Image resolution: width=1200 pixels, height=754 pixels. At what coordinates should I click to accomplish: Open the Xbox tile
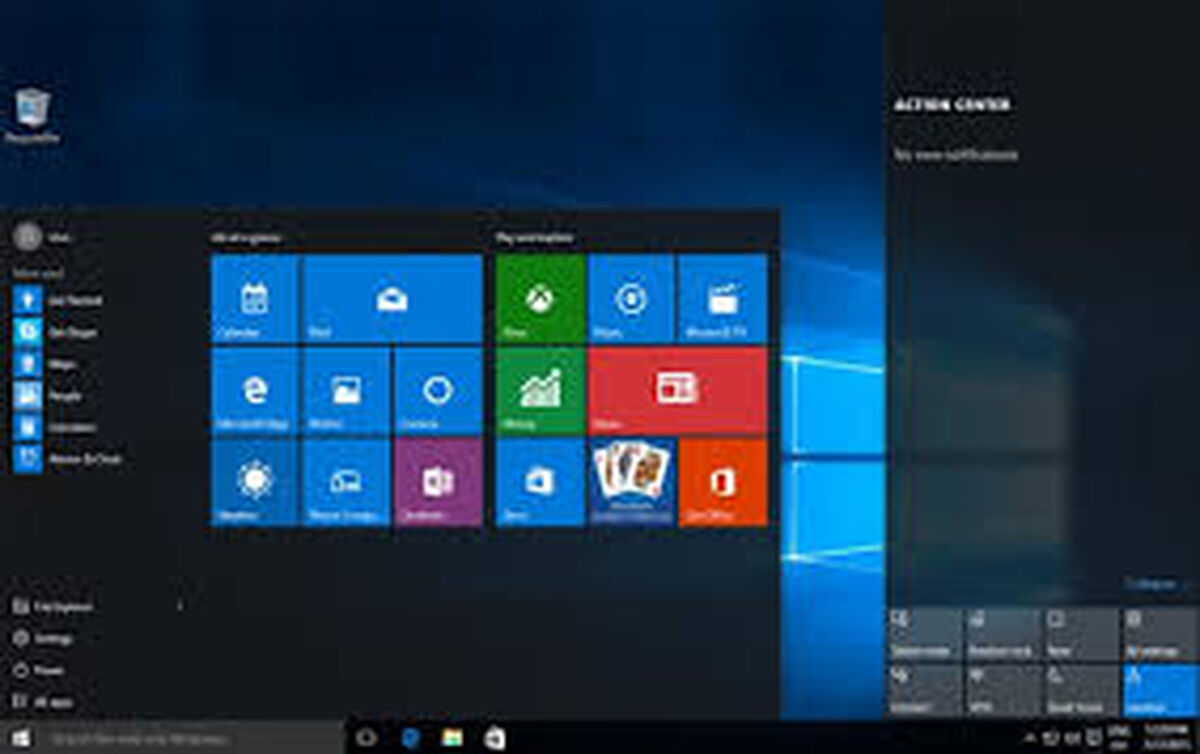tap(540, 298)
